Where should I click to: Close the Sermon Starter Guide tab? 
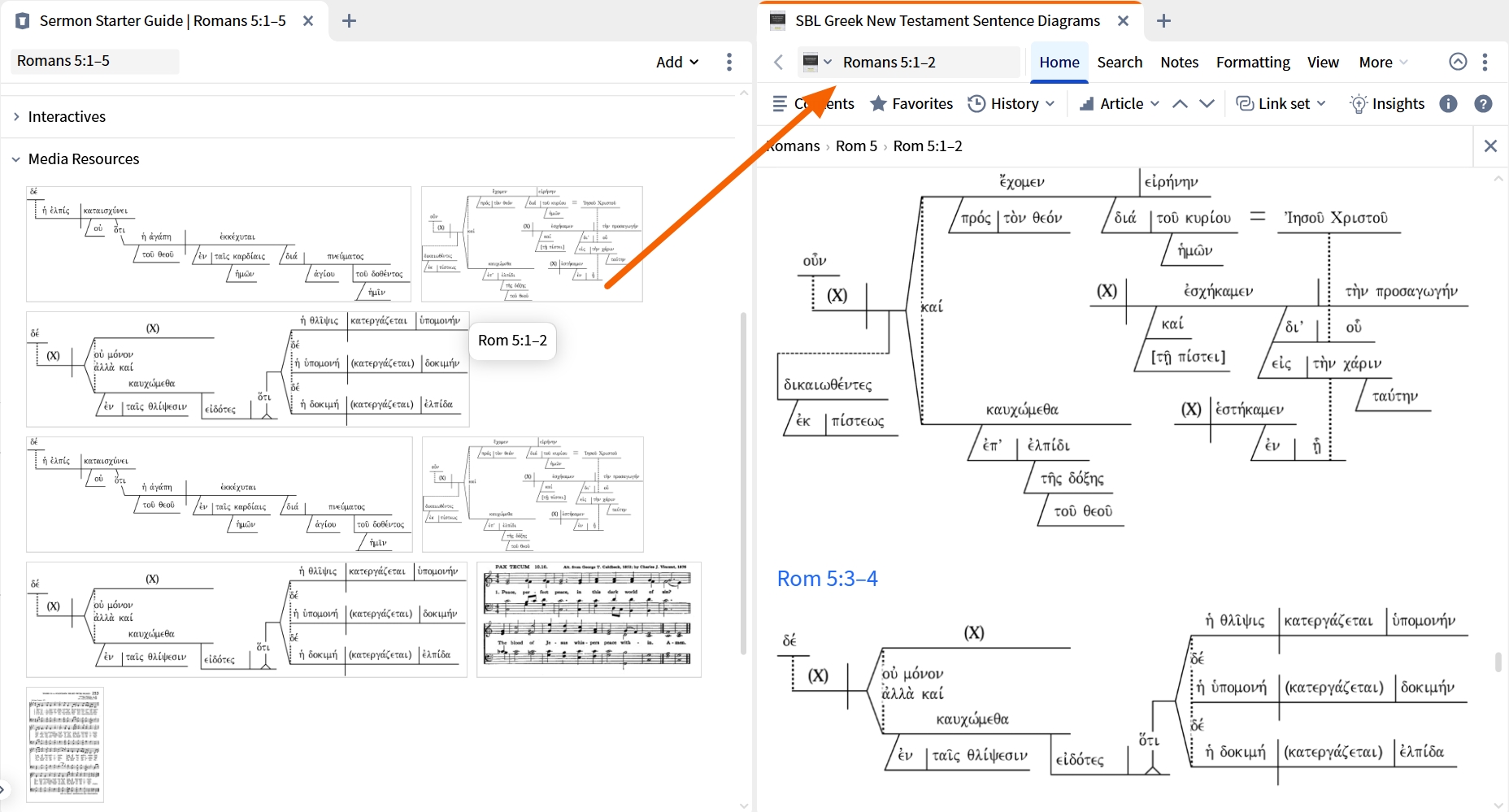[308, 21]
